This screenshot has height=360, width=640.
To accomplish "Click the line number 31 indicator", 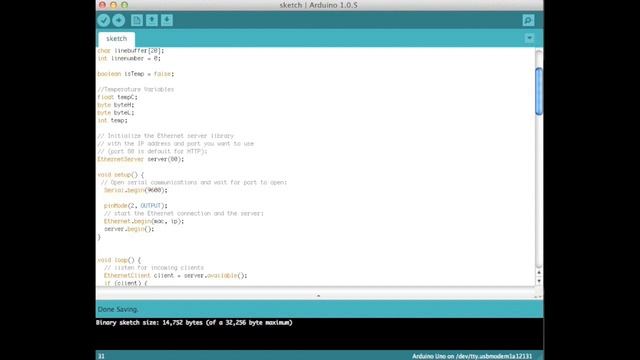I will click(x=101, y=356).
